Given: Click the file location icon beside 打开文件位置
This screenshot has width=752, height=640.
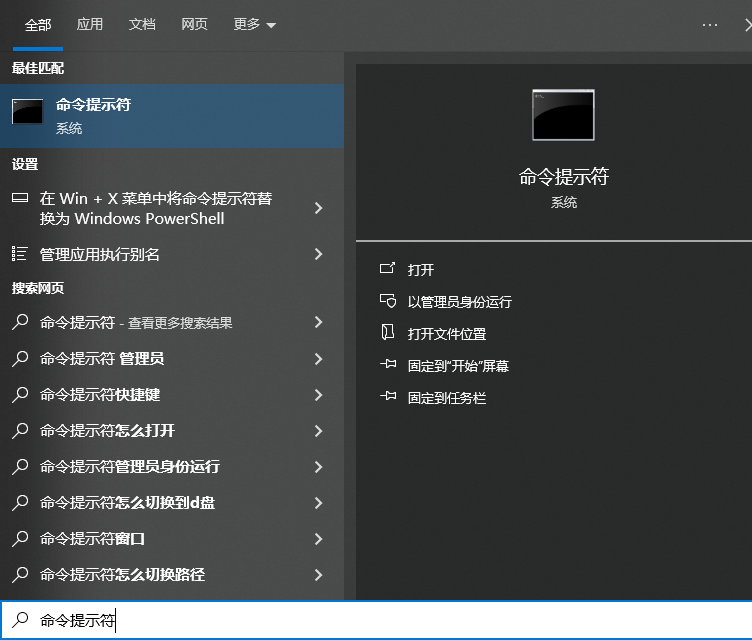Looking at the screenshot, I should click(388, 332).
